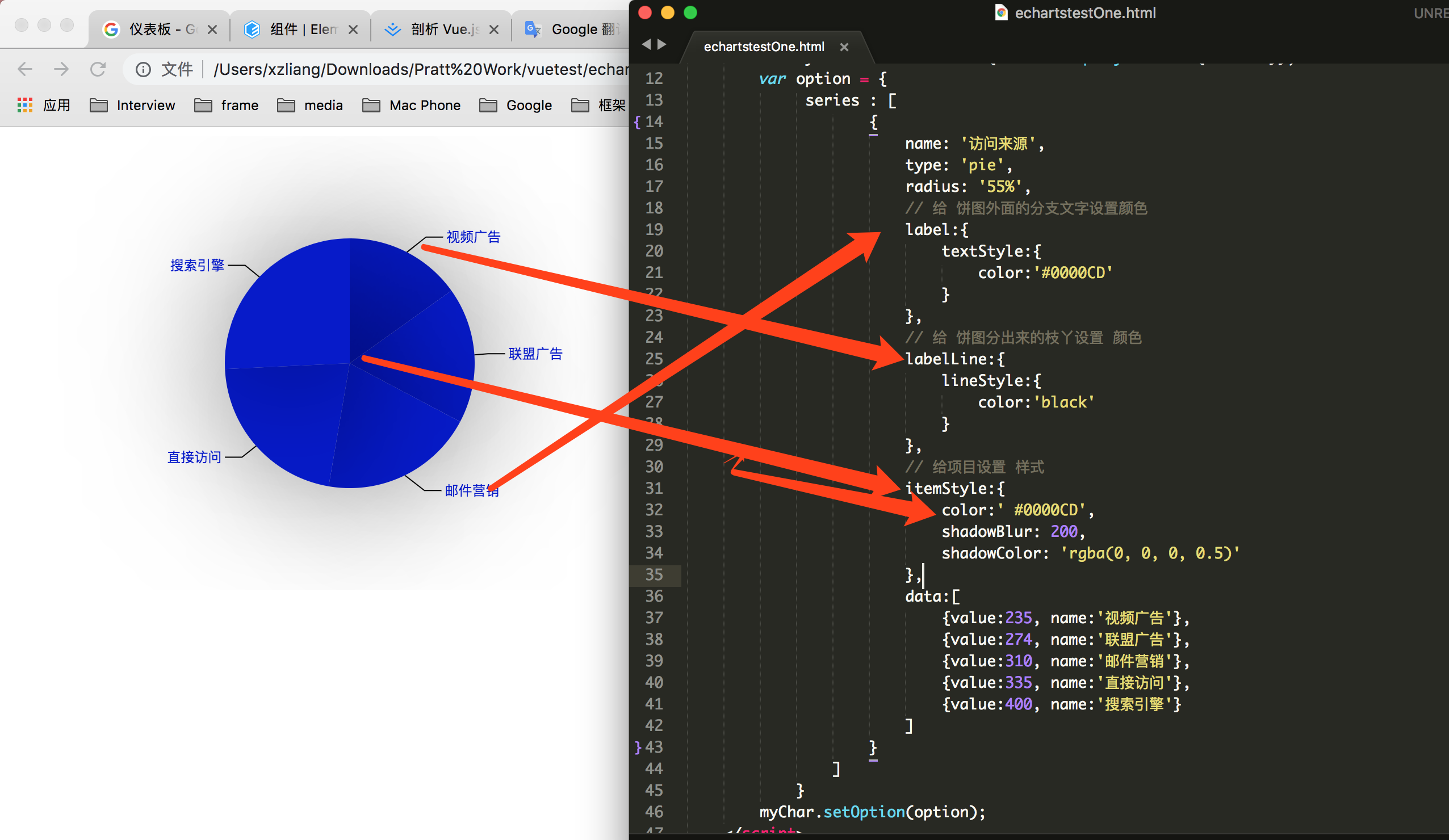The height and width of the screenshot is (840, 1449).
Task: Open the Apps grid icon in bookmarks bar
Action: pyautogui.click(x=25, y=105)
